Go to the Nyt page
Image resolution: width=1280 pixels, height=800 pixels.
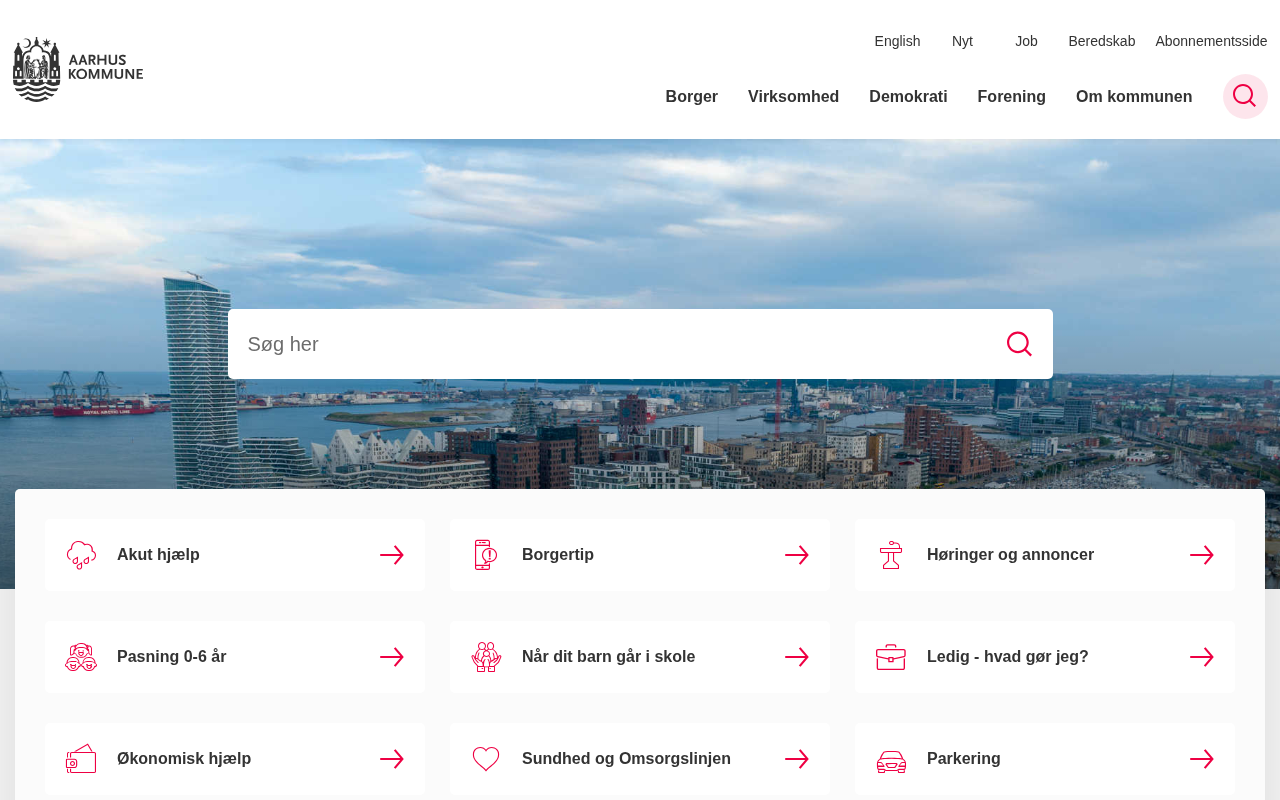tap(962, 41)
